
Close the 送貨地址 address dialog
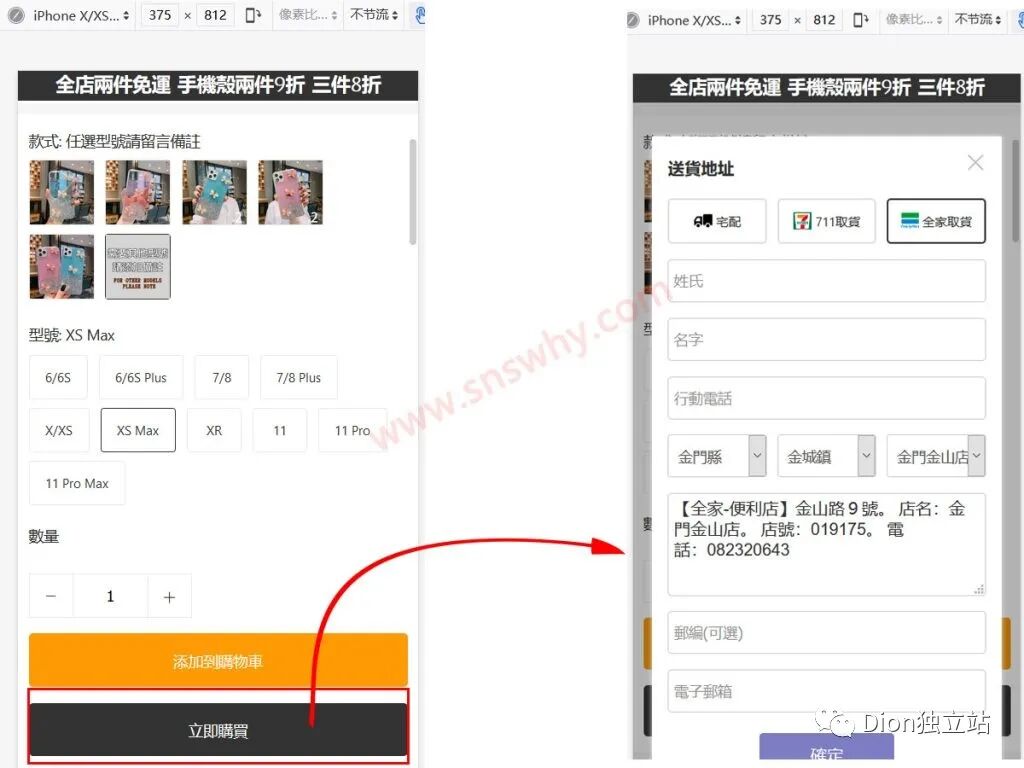975,162
